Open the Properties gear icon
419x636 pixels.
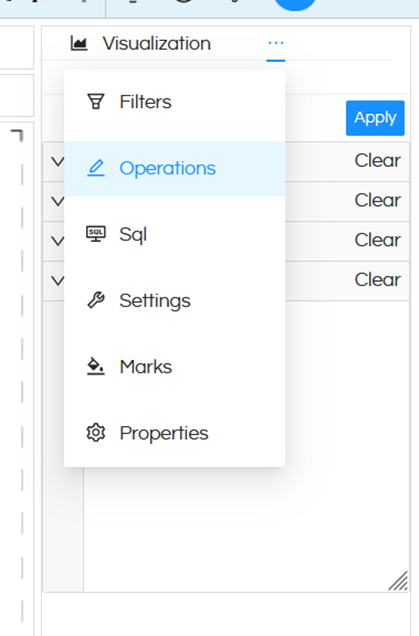[96, 433]
